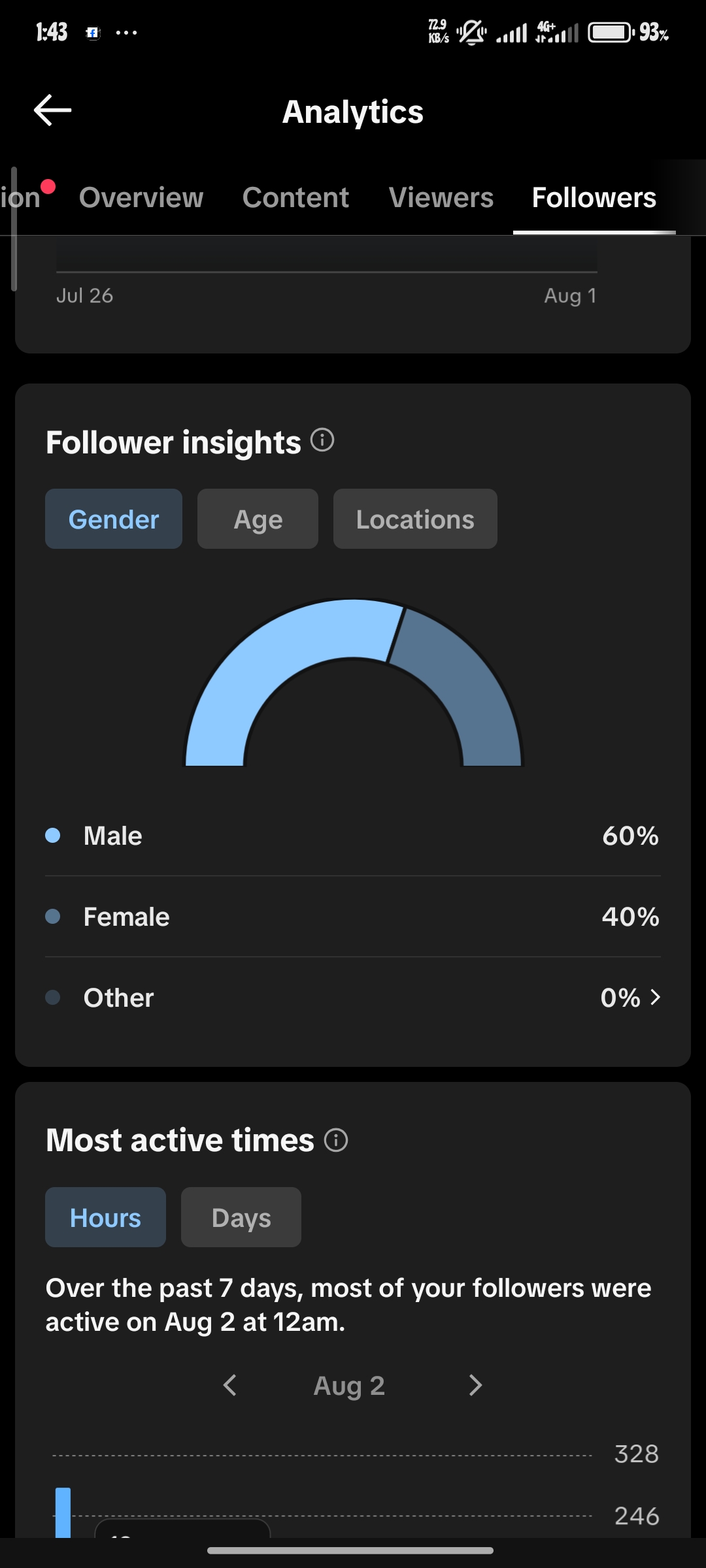Switch to the Viewers tab
The image size is (706, 1568).
[x=441, y=197]
